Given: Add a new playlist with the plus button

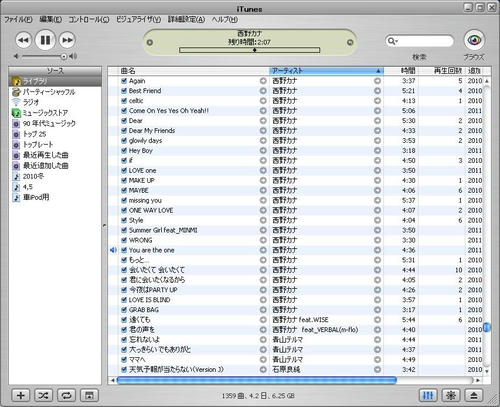Looking at the screenshot, I should 21,395.
